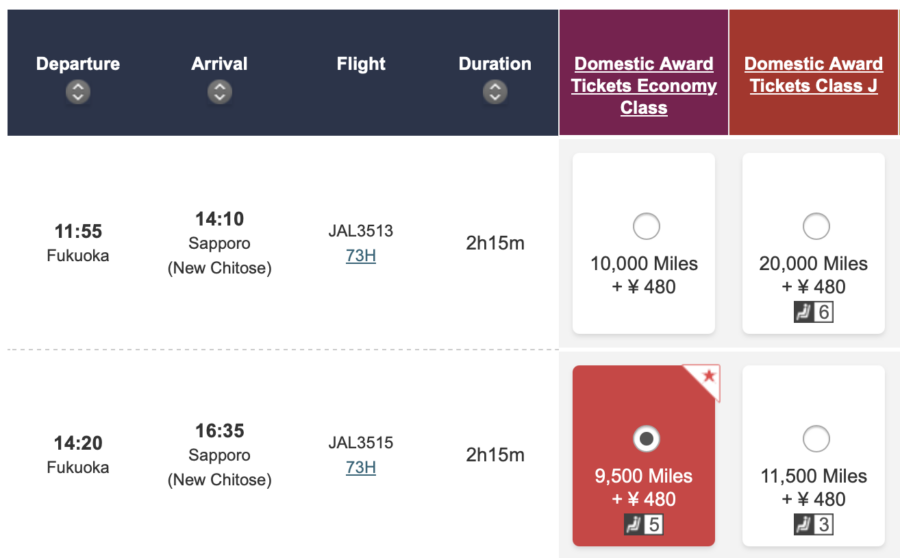Select 20,000 Miles Class J fare
The image size is (900, 558).
[x=816, y=227]
